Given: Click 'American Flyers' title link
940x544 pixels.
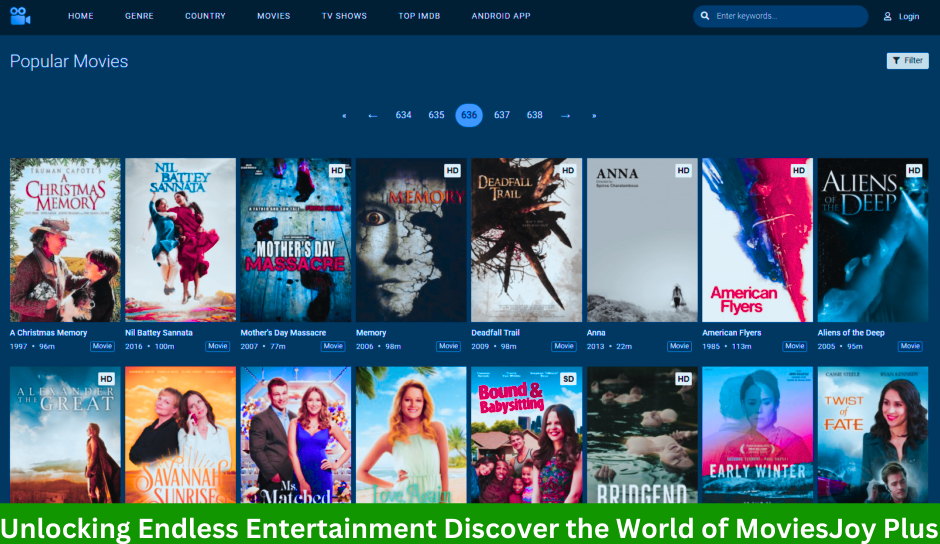Looking at the screenshot, I should (x=731, y=333).
